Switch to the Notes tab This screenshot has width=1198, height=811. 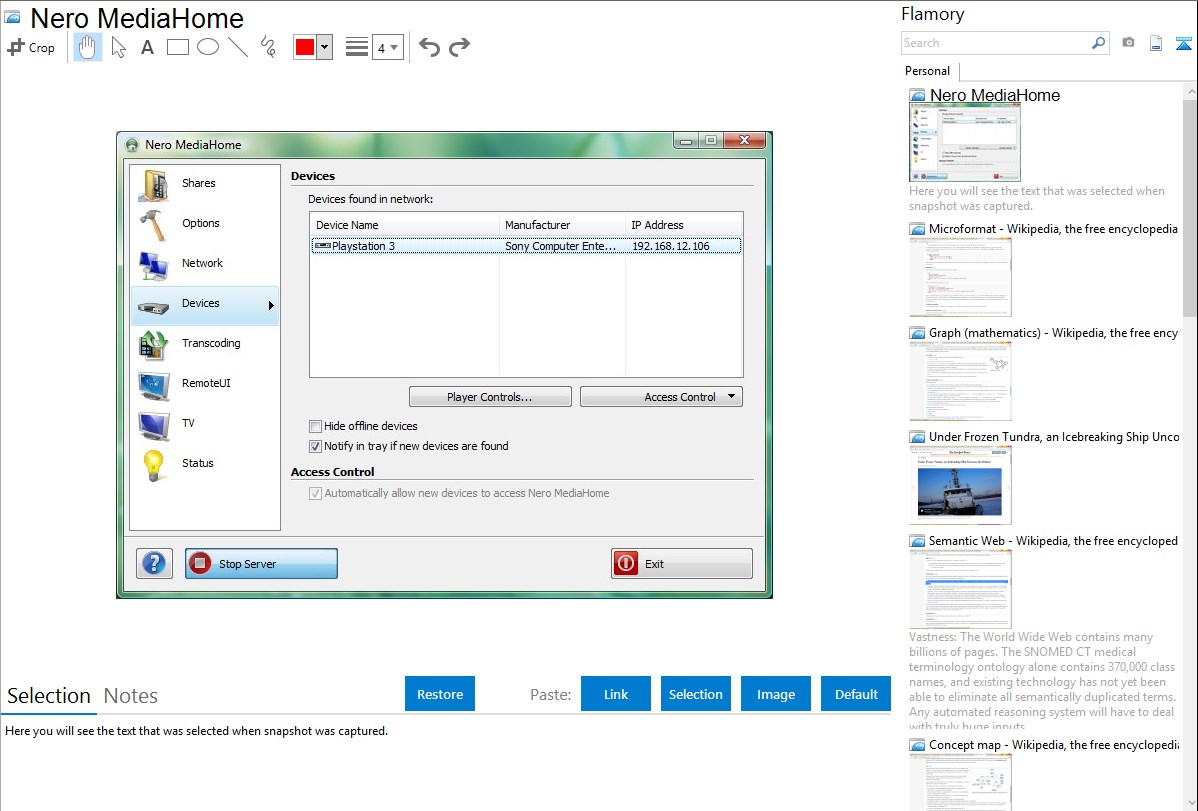[131, 696]
